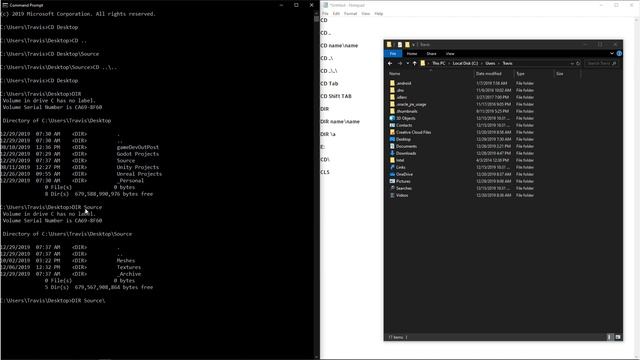
Task: Click '_Archive' in the Command Prompt listing
Action: pos(129,274)
